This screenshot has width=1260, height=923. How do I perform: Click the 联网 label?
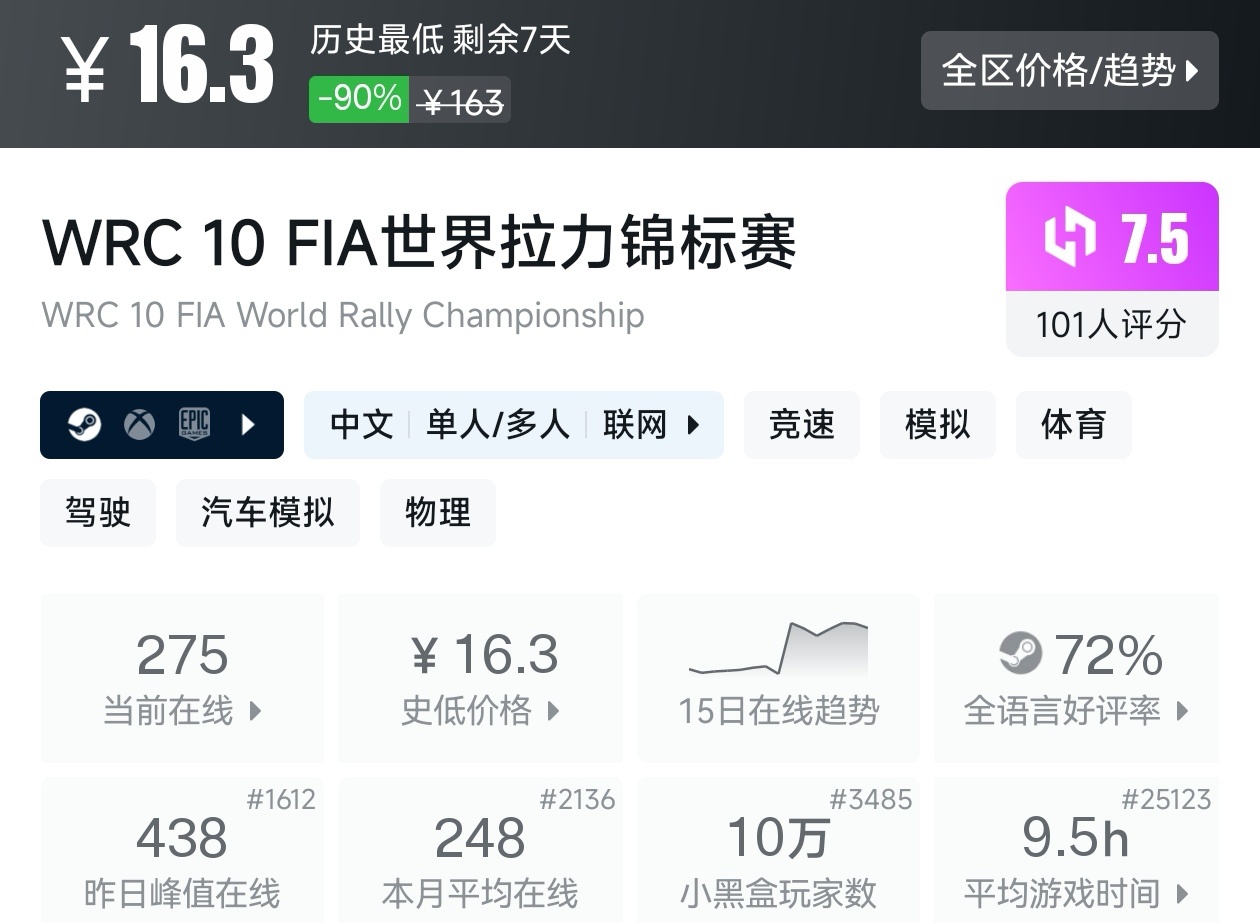pos(635,425)
